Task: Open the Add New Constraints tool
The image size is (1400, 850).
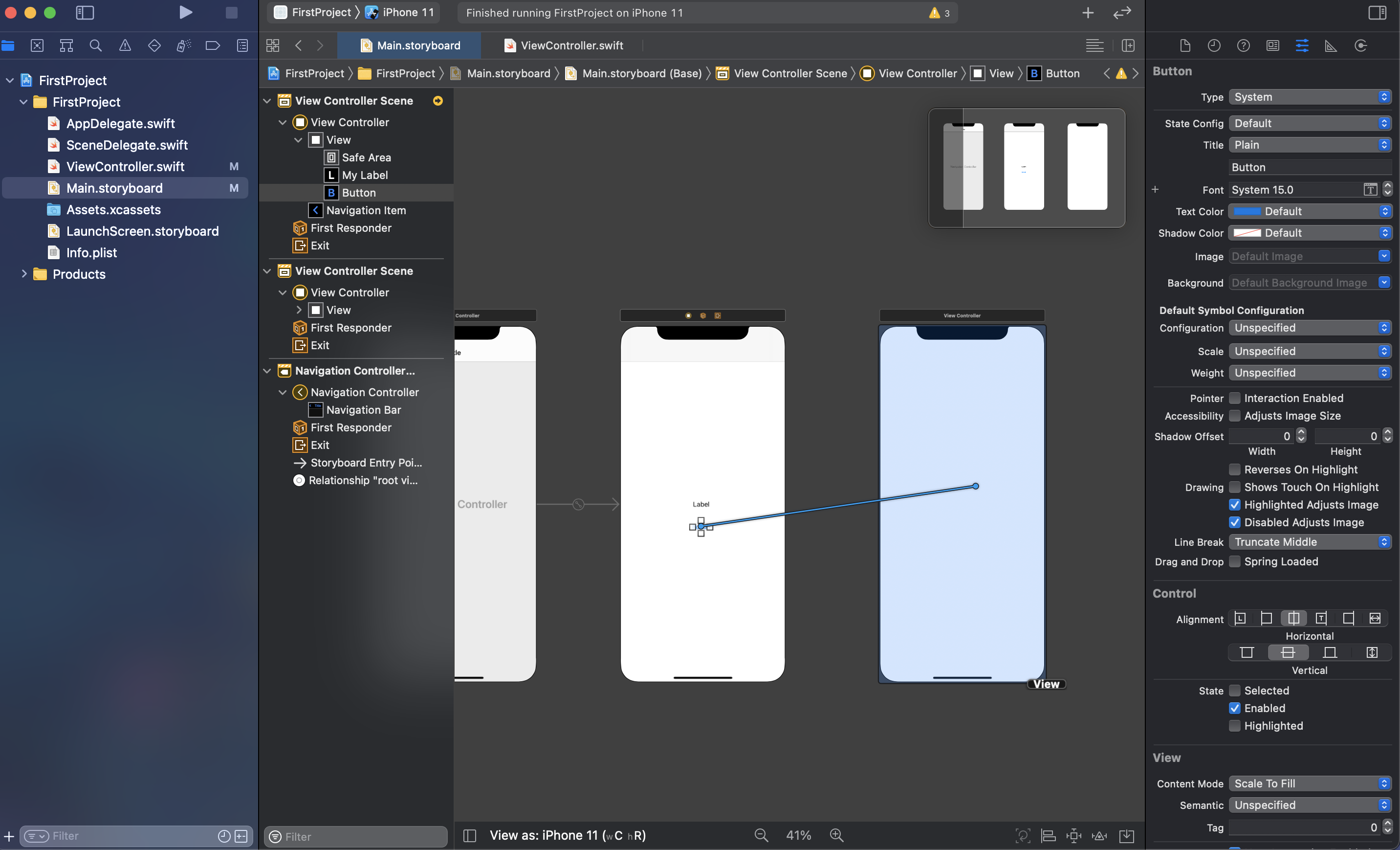Action: [1074, 835]
